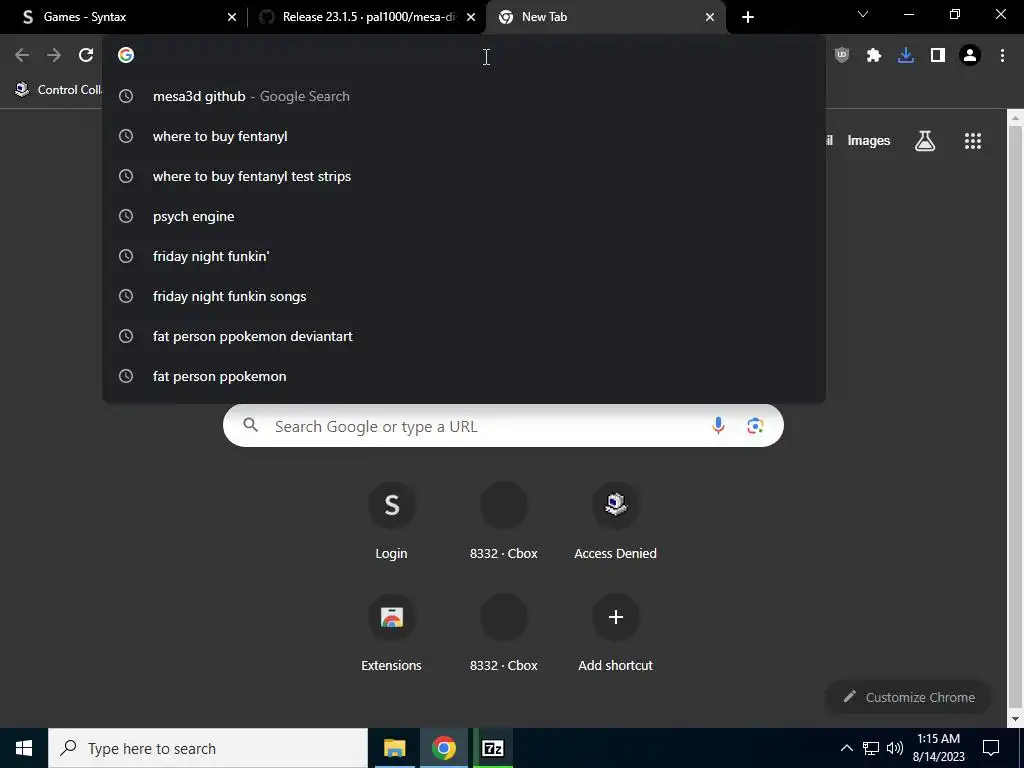Reload the page with the refresh icon
This screenshot has width=1024, height=768.
[x=86, y=56]
